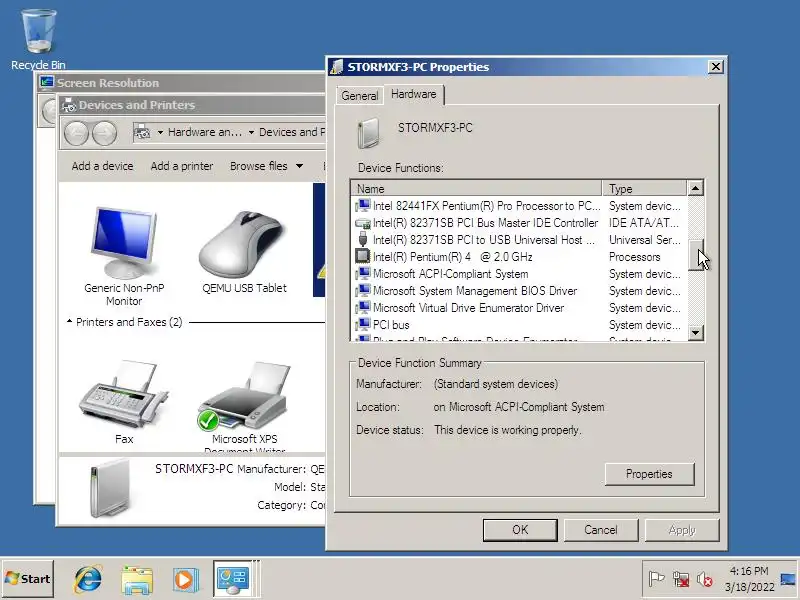Click the computer icon beside STORMXF3-PC in Properties
Image resolution: width=800 pixels, height=600 pixels.
368,133
